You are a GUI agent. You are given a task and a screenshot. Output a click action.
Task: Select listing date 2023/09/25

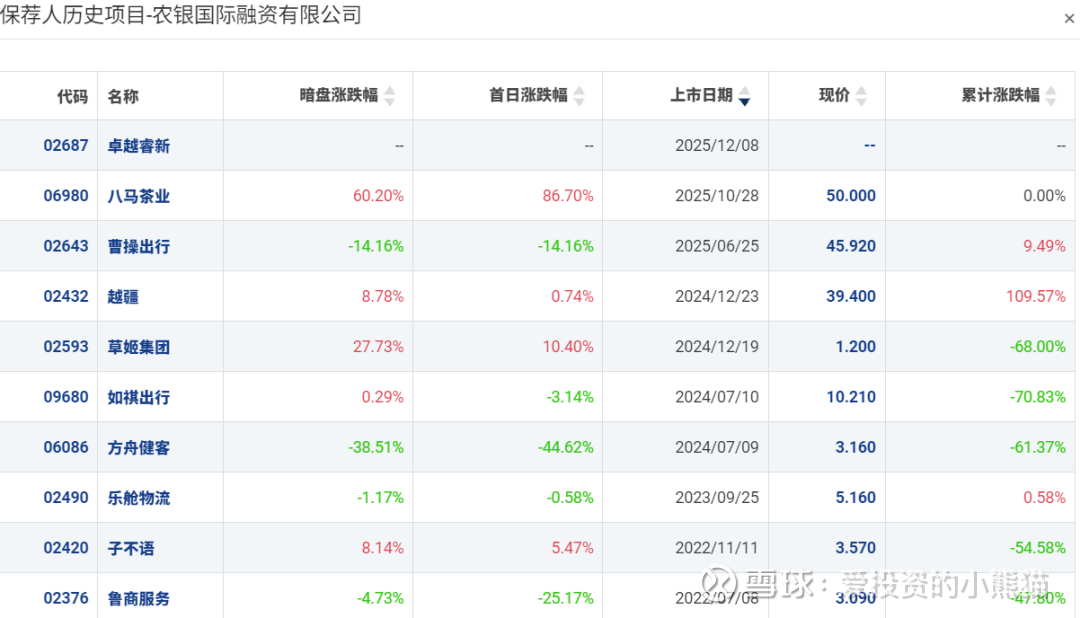tap(717, 497)
